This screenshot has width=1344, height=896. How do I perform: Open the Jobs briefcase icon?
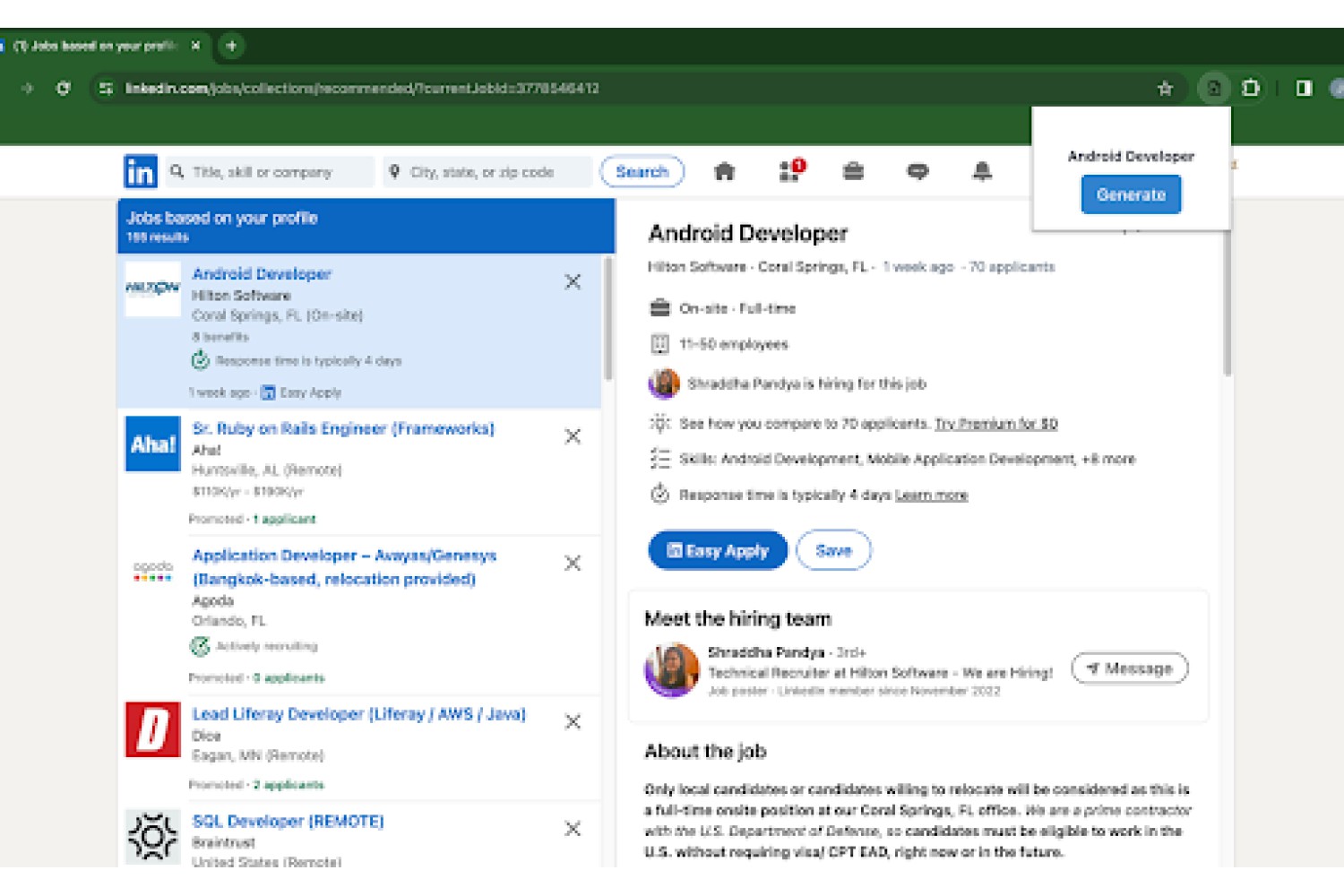coord(853,171)
